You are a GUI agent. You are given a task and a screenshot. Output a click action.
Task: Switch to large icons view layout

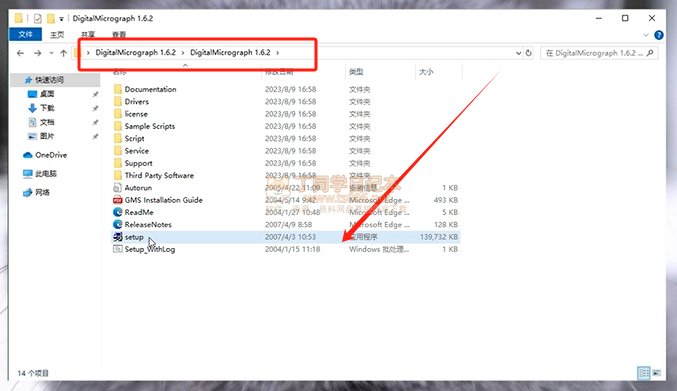coord(656,373)
